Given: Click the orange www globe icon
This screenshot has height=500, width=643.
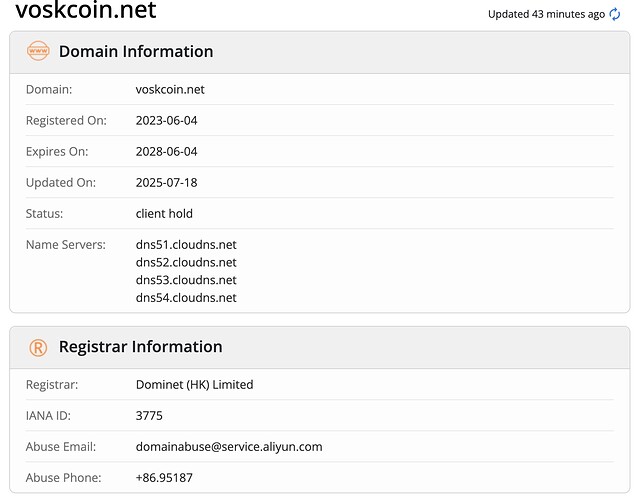Looking at the screenshot, I should point(38,51).
